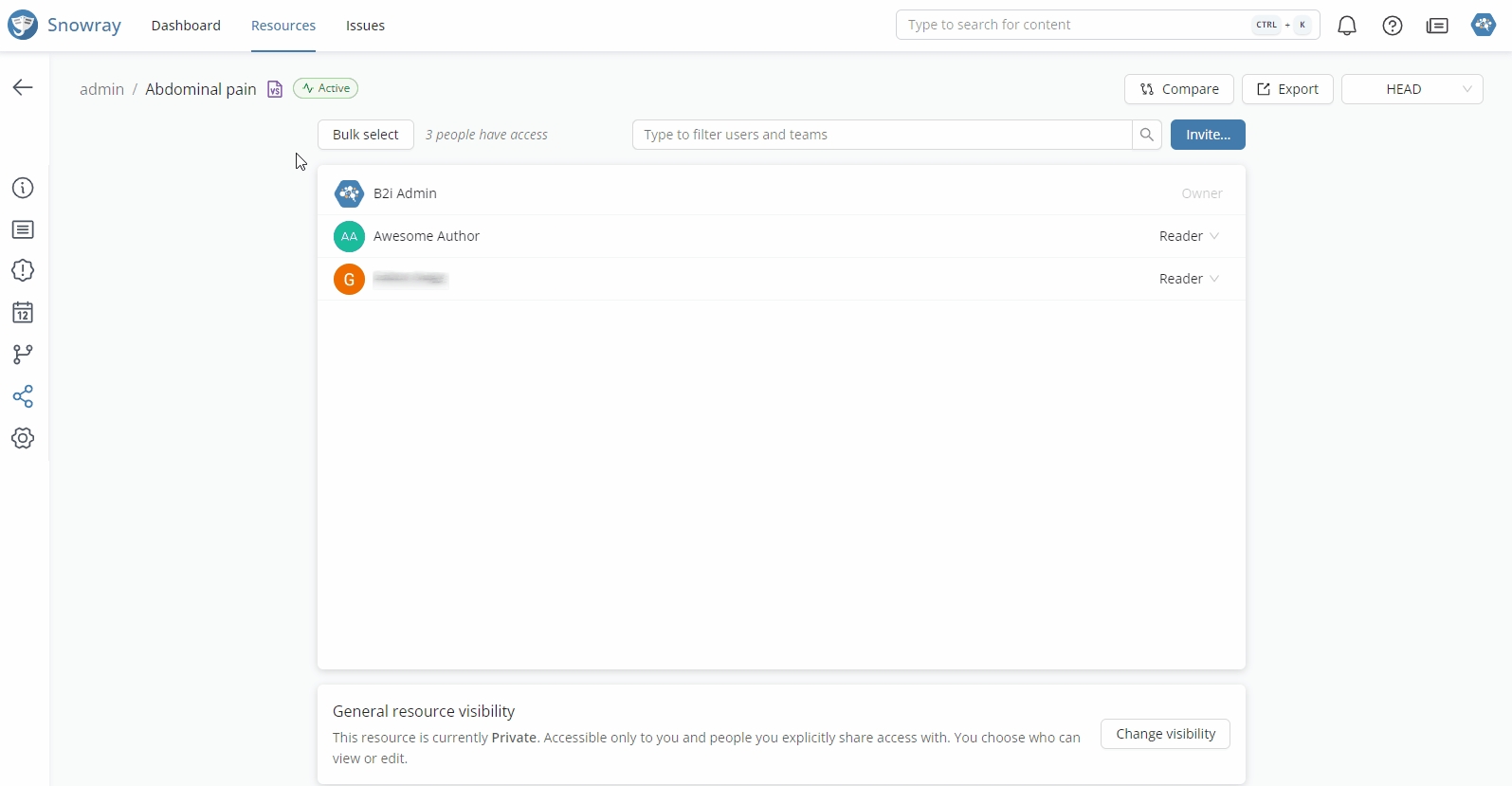Click Change visibility button
Screen dimensions: 1512x786
click(x=1164, y=734)
